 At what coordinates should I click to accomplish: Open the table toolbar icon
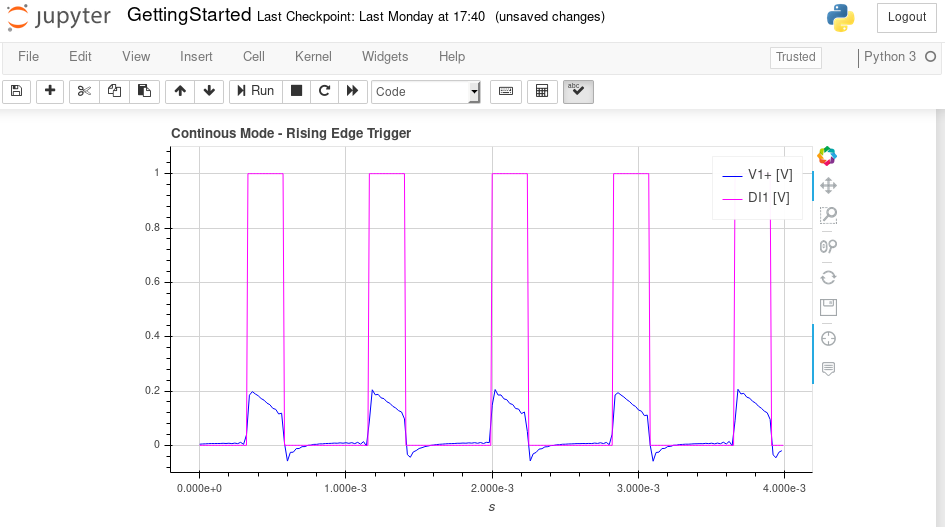click(542, 92)
